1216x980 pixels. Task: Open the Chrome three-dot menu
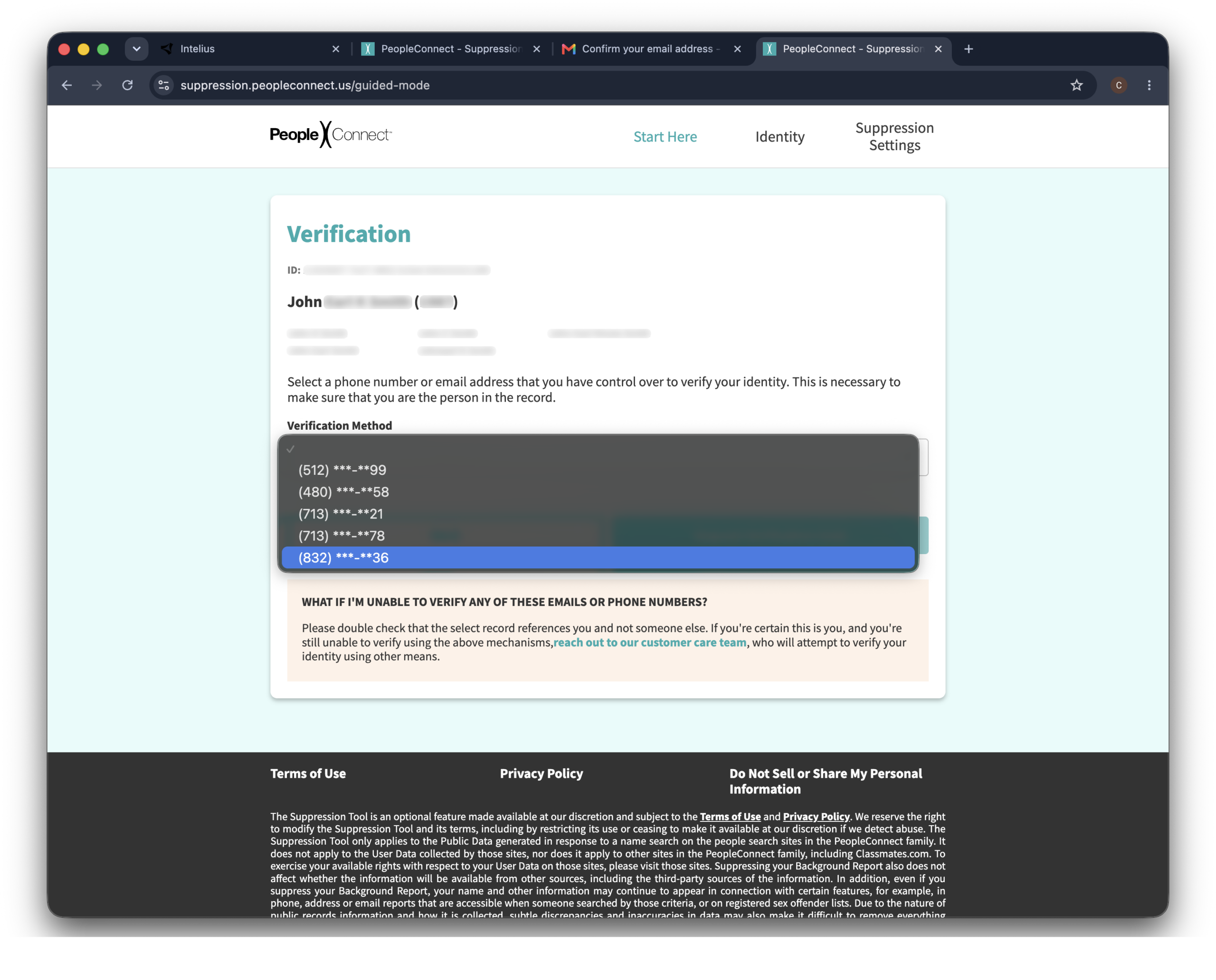click(x=1149, y=85)
